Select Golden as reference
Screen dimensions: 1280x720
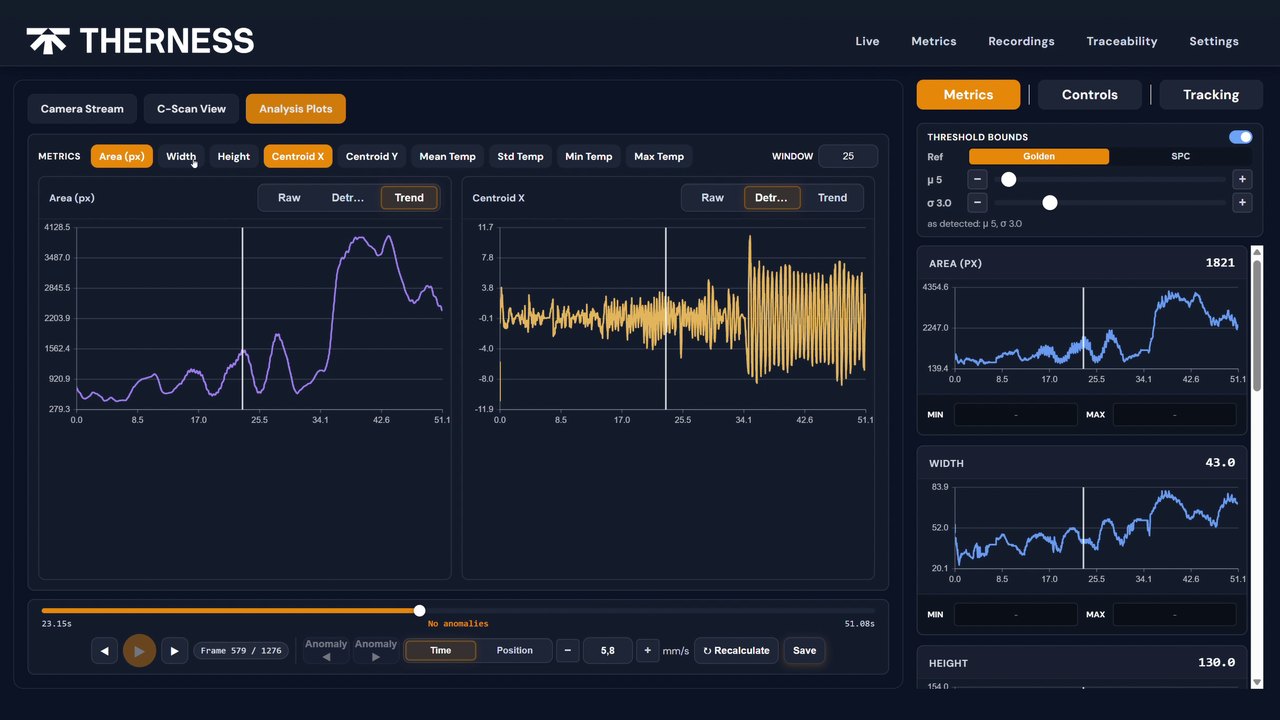pos(1039,157)
